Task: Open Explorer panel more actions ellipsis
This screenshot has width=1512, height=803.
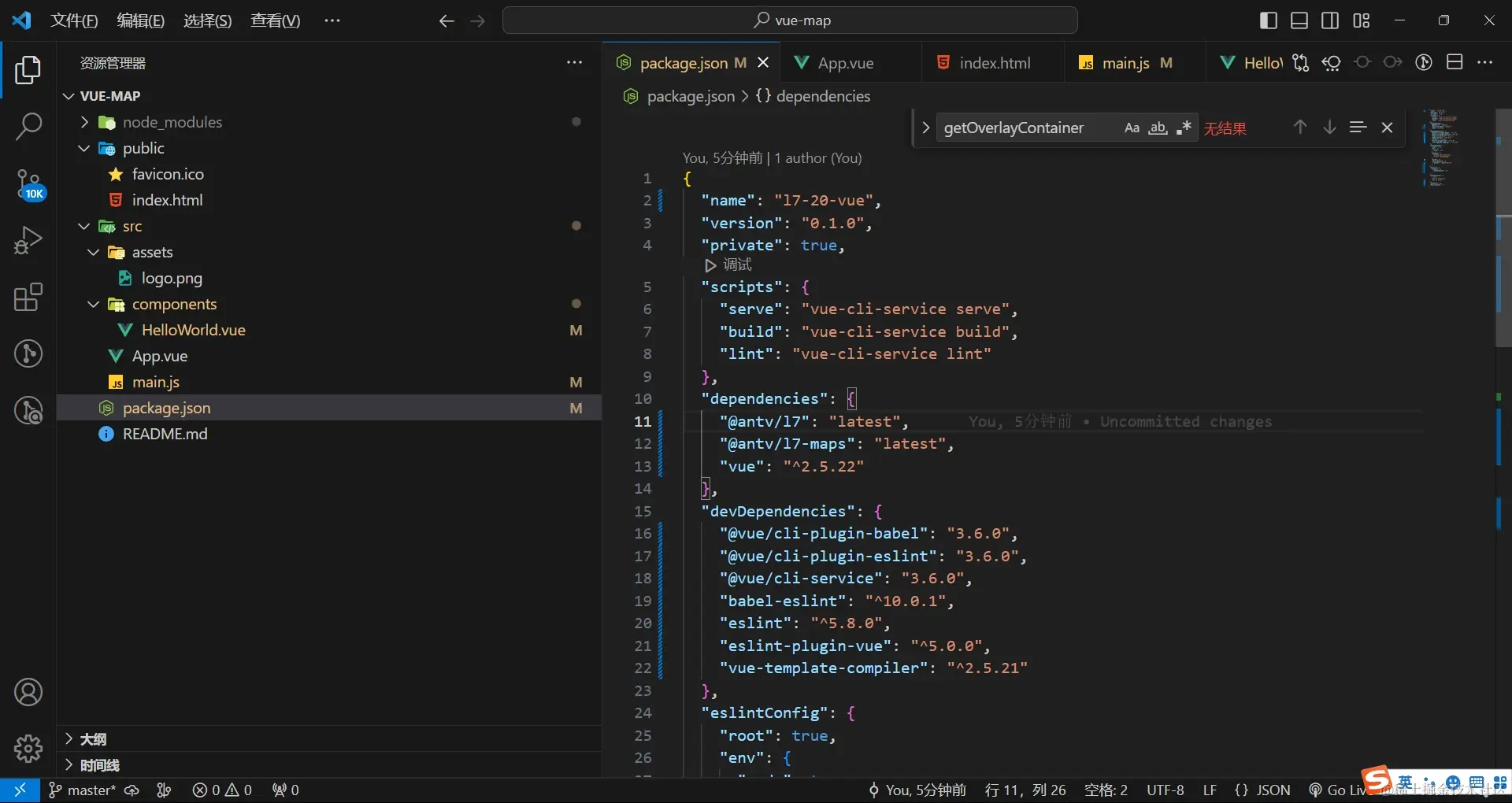Action: tap(575, 63)
